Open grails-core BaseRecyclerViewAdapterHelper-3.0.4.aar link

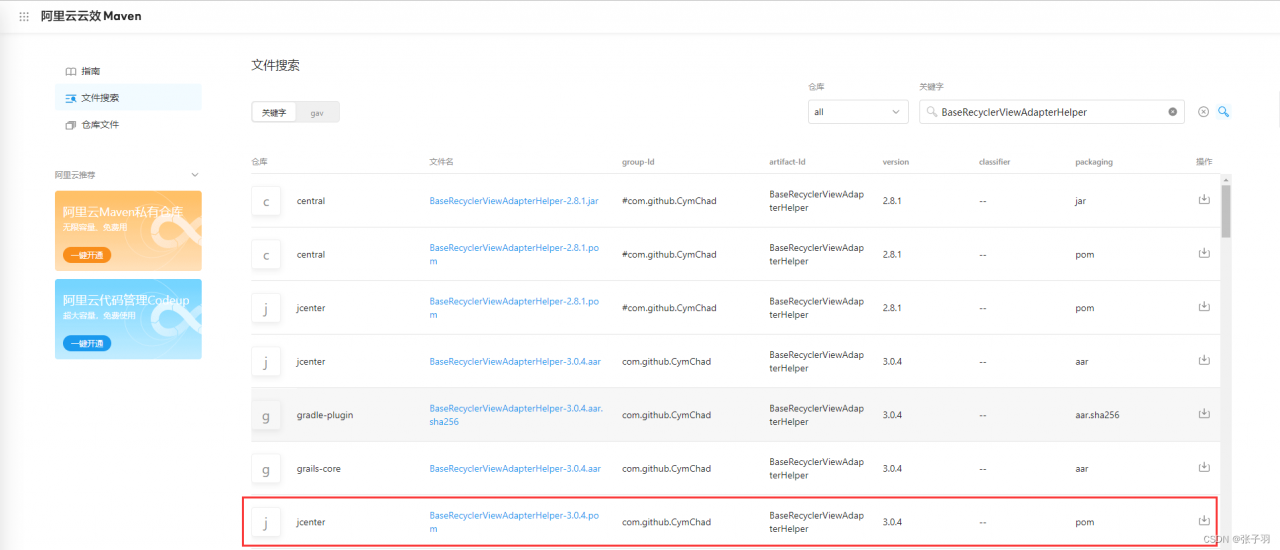(x=515, y=468)
